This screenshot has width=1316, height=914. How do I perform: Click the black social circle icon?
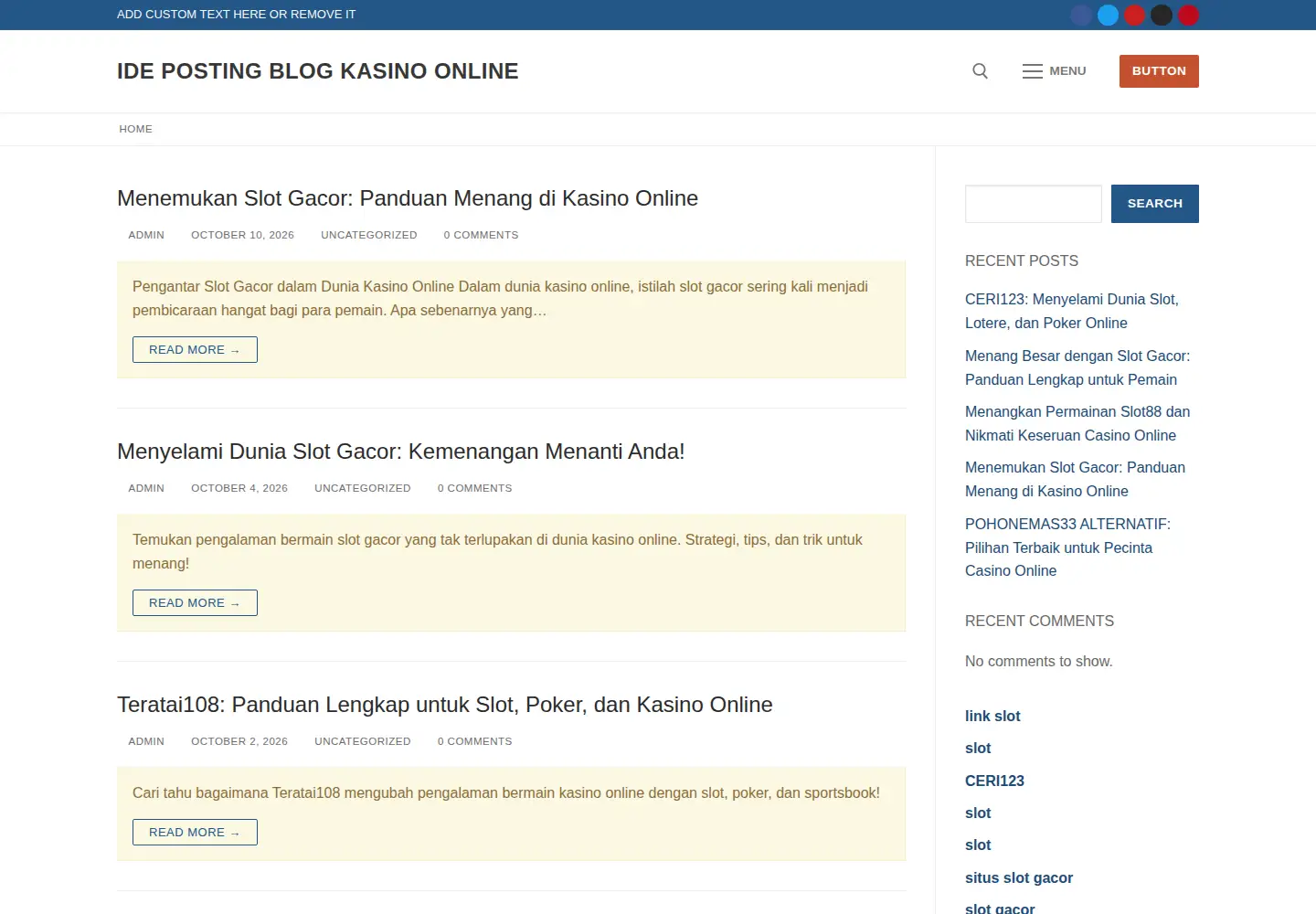1162,15
